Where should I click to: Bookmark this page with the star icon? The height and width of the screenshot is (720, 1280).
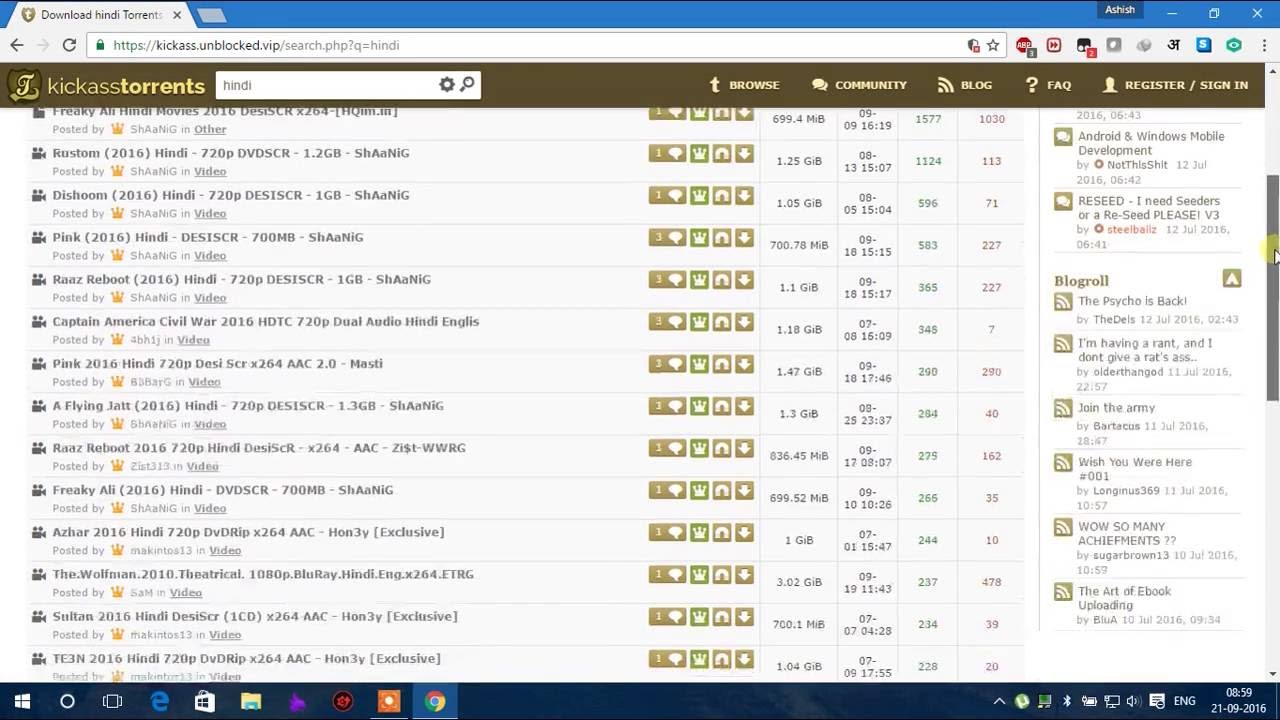pos(993,45)
